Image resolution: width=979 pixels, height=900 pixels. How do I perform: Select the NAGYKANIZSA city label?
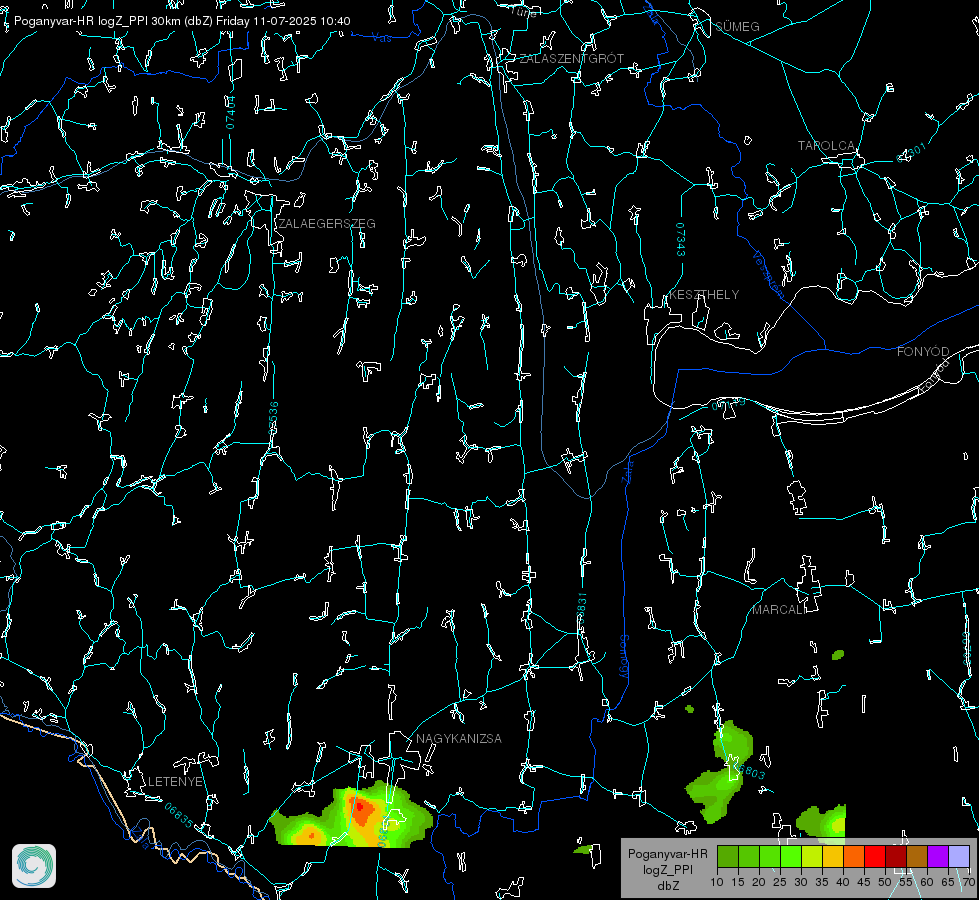pos(459,739)
